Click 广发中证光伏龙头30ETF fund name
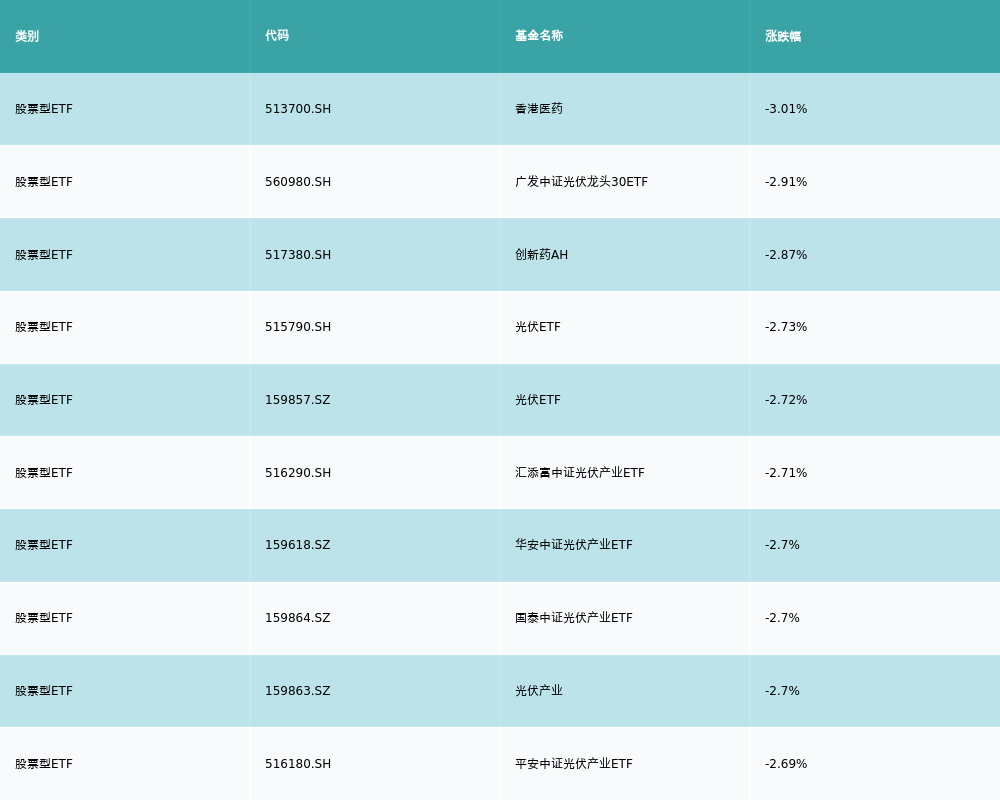 (582, 182)
